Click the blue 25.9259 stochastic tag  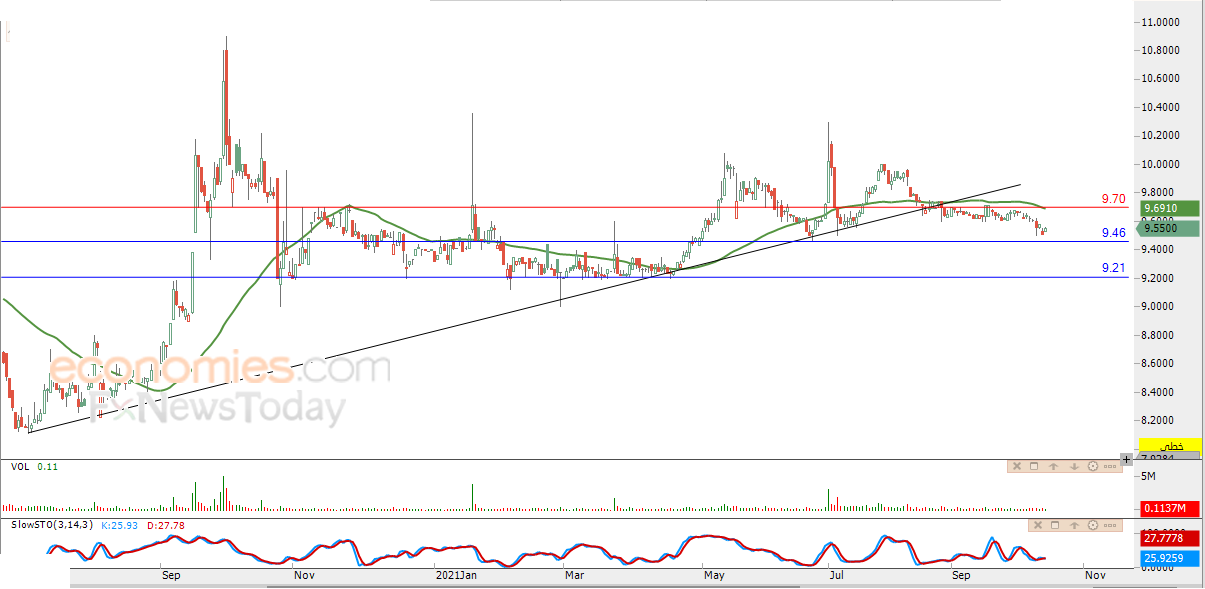[x=1170, y=558]
